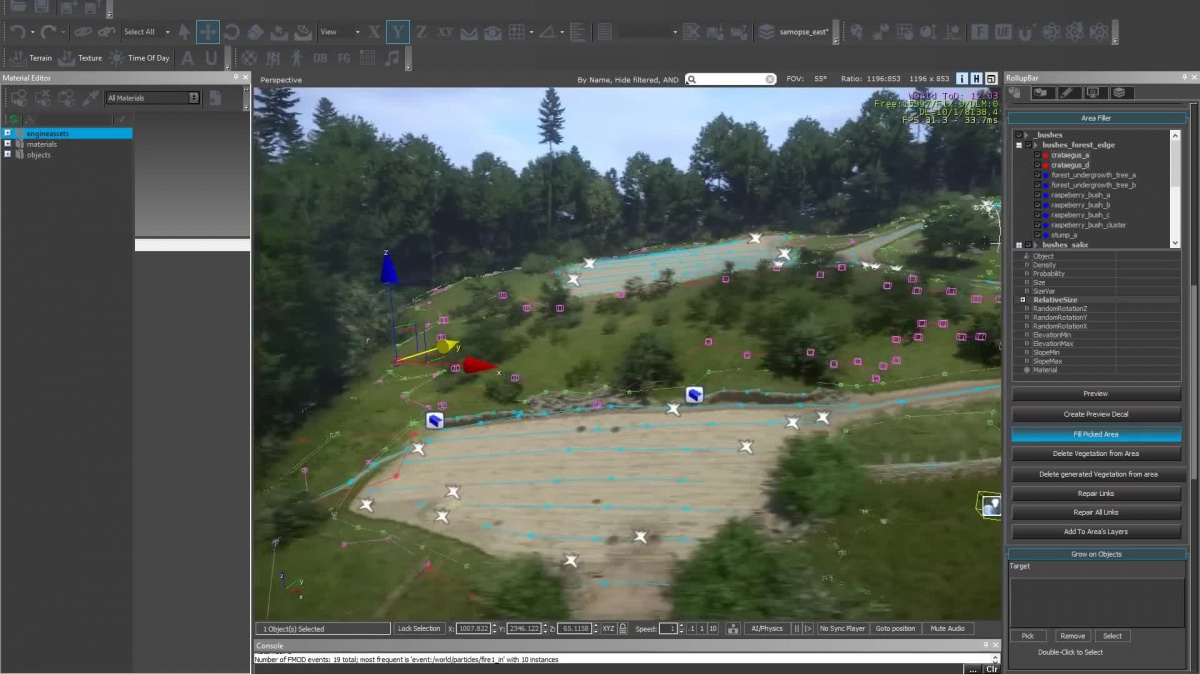Image resolution: width=1200 pixels, height=674 pixels.
Task: Collapse the bushes_forest_edge group
Action: click(x=1019, y=145)
